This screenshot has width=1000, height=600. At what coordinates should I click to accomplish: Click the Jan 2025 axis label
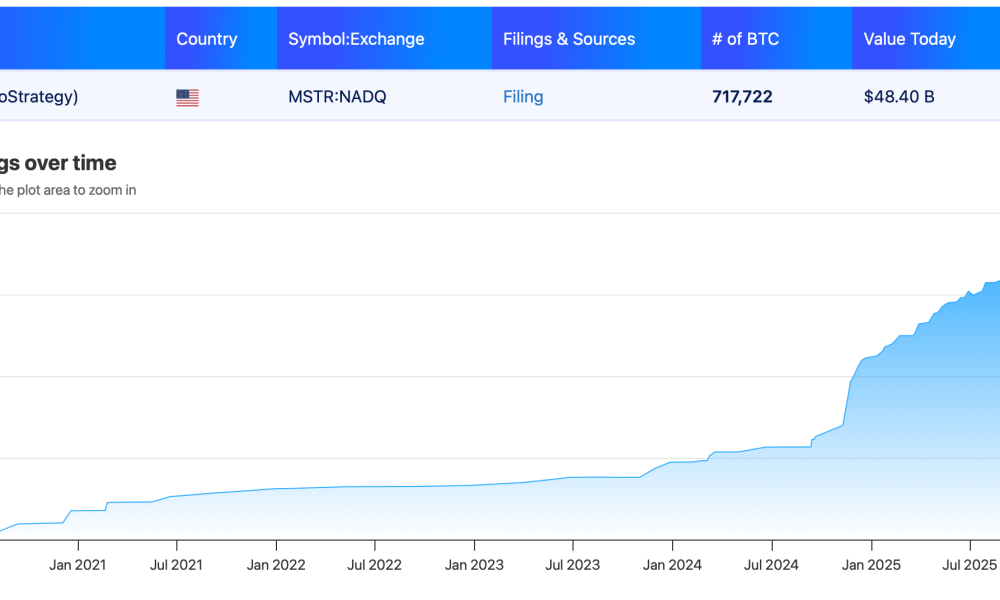click(x=870, y=565)
